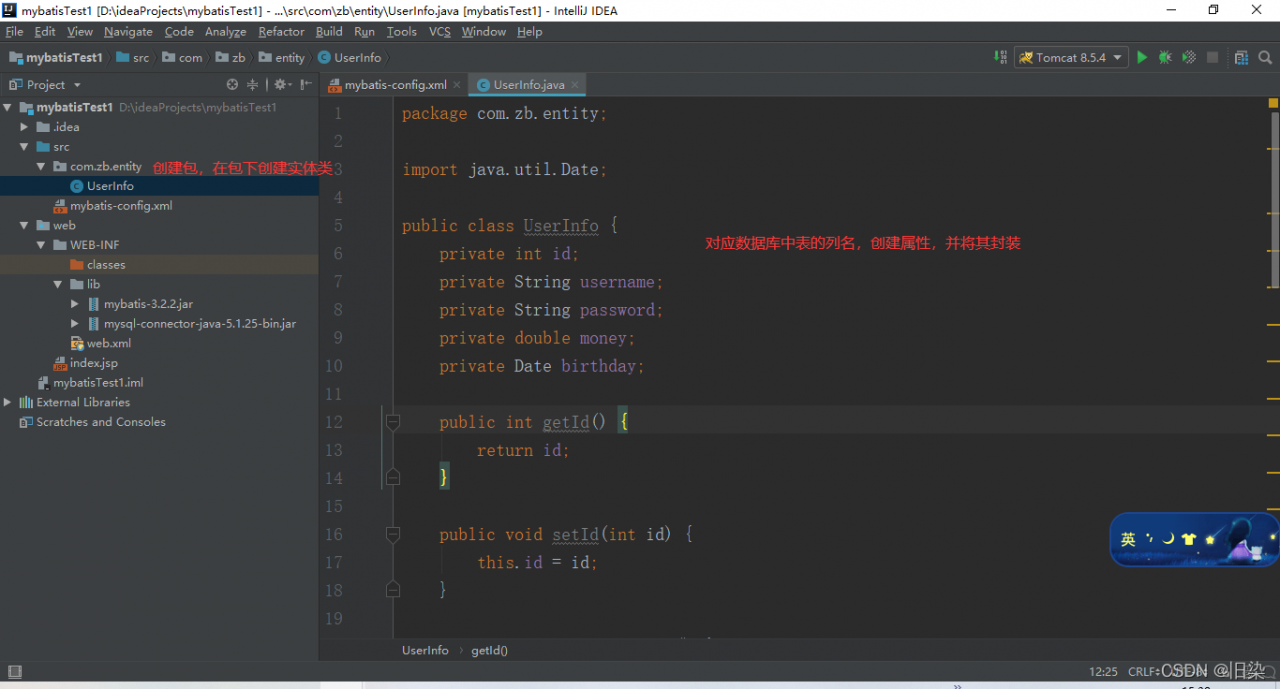Screen dimensions: 1280x689
Task: Switch to the mybatis-config.xml editor tab
Action: 394,85
